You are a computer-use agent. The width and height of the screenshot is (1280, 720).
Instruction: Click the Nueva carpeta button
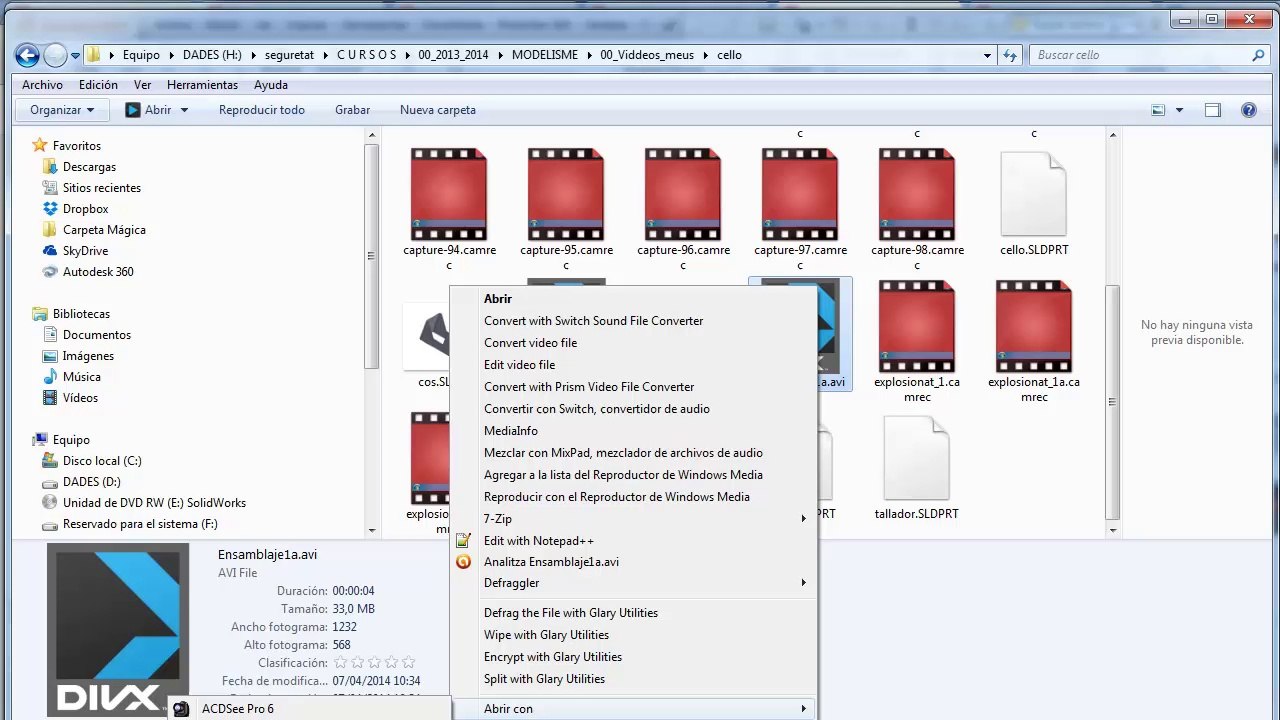pyautogui.click(x=438, y=110)
